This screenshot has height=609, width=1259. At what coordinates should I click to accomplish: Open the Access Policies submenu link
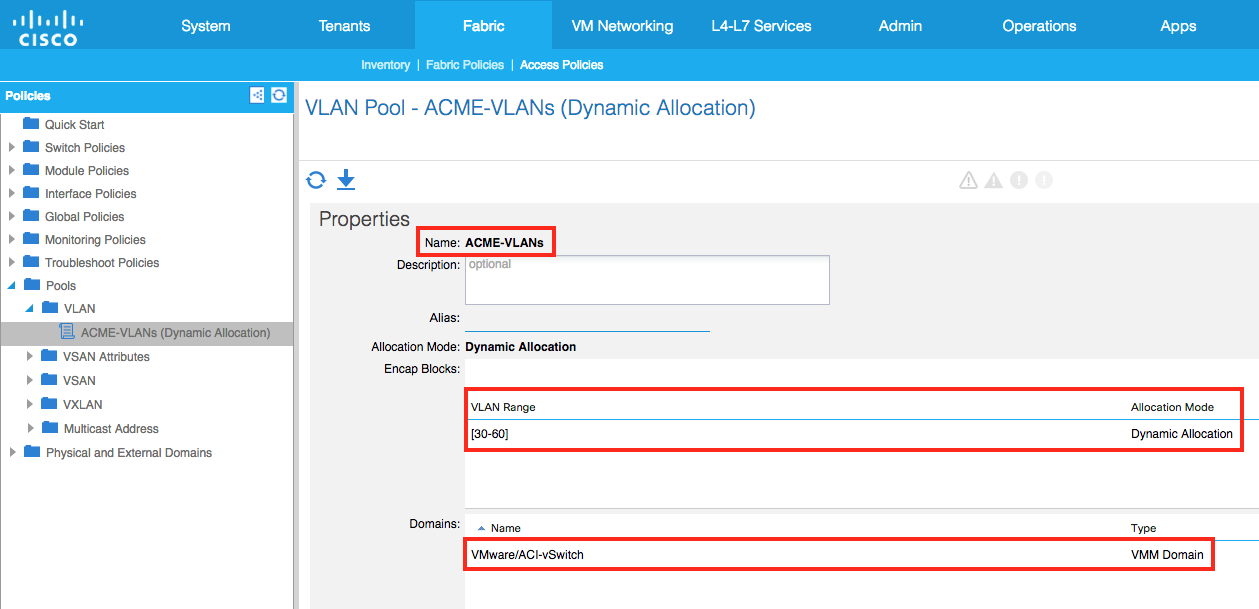point(562,65)
